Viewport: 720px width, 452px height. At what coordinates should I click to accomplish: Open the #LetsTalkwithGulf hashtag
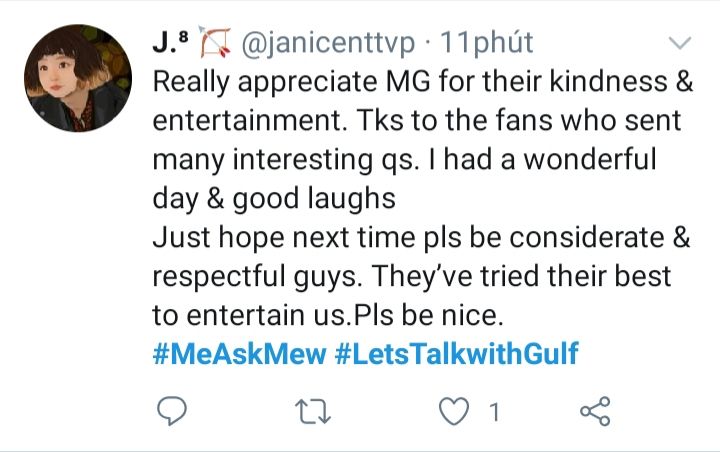(x=456, y=354)
